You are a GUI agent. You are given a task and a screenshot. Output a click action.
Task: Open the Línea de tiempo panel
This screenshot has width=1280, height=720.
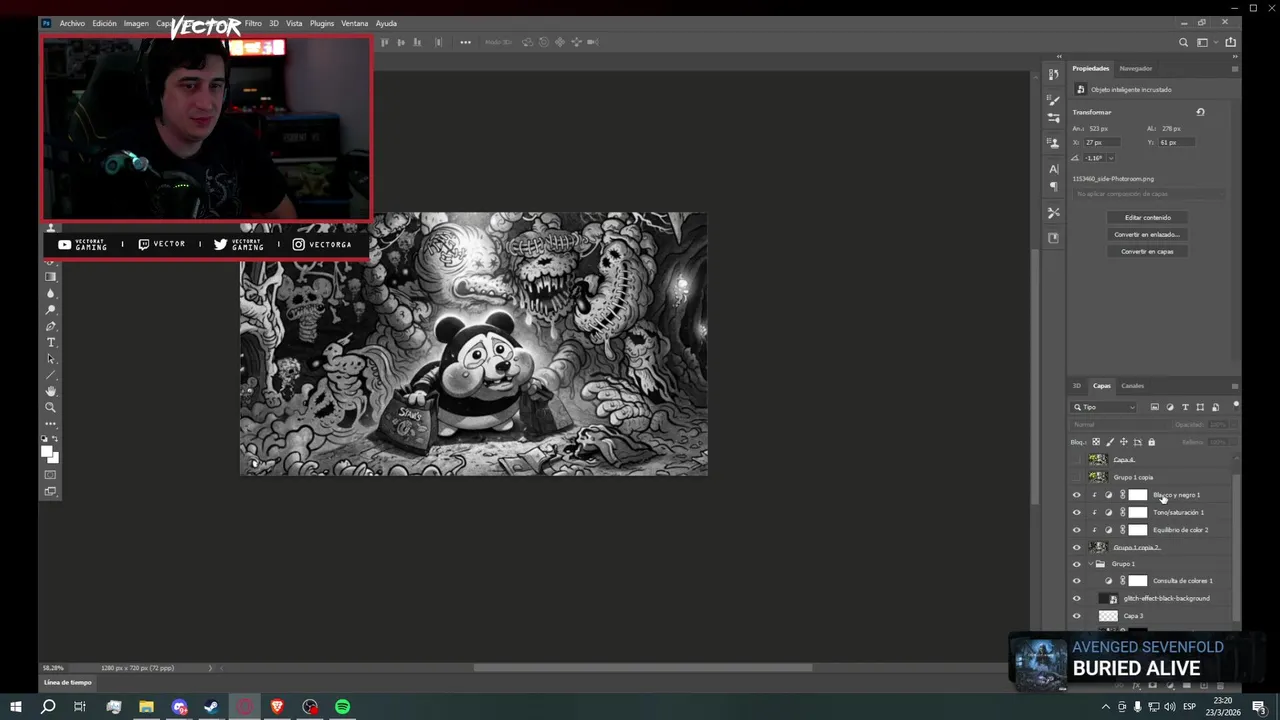click(x=68, y=682)
